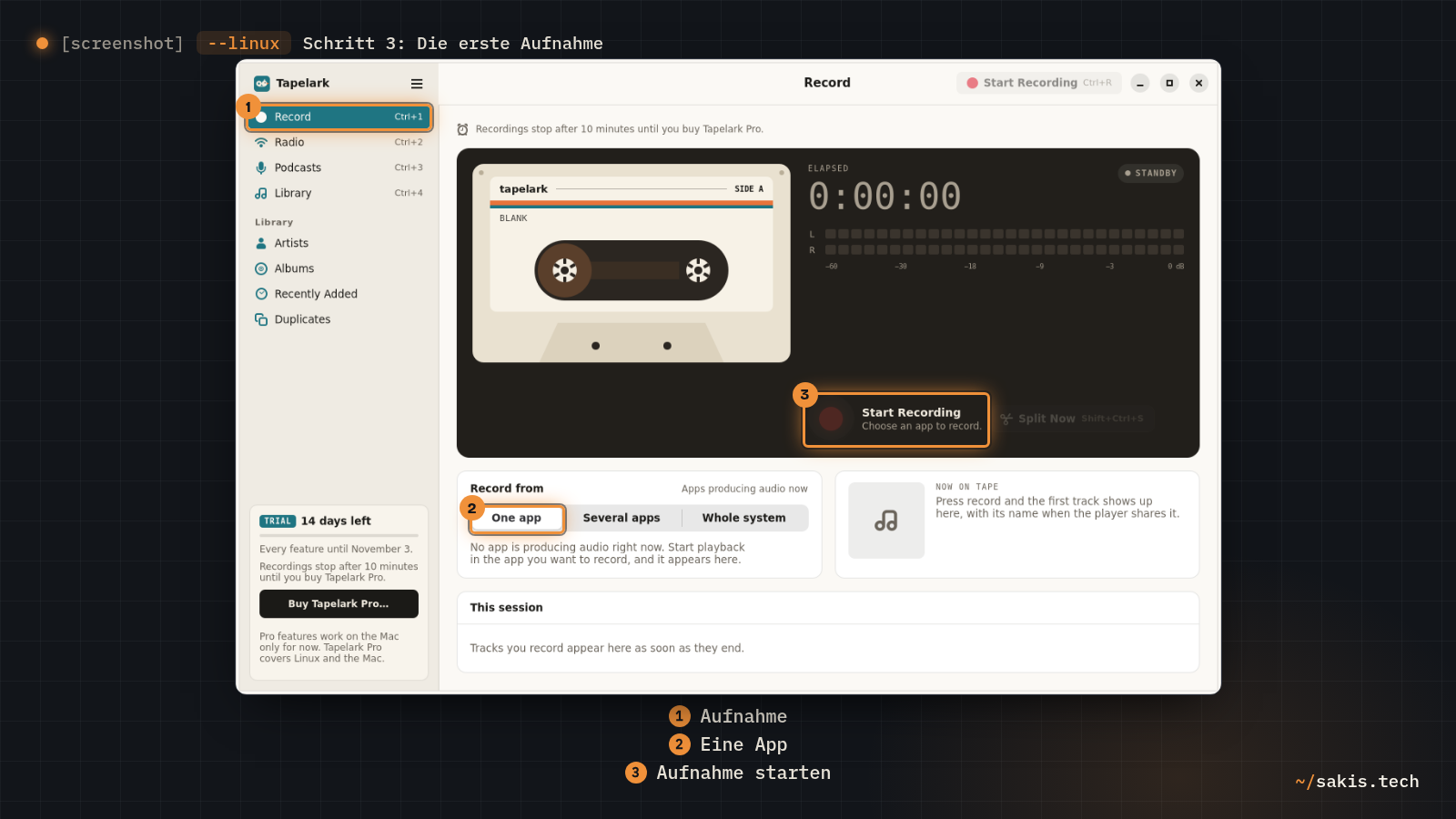1456x819 pixels.
Task: Click 14 days left text
Action: 336,521
